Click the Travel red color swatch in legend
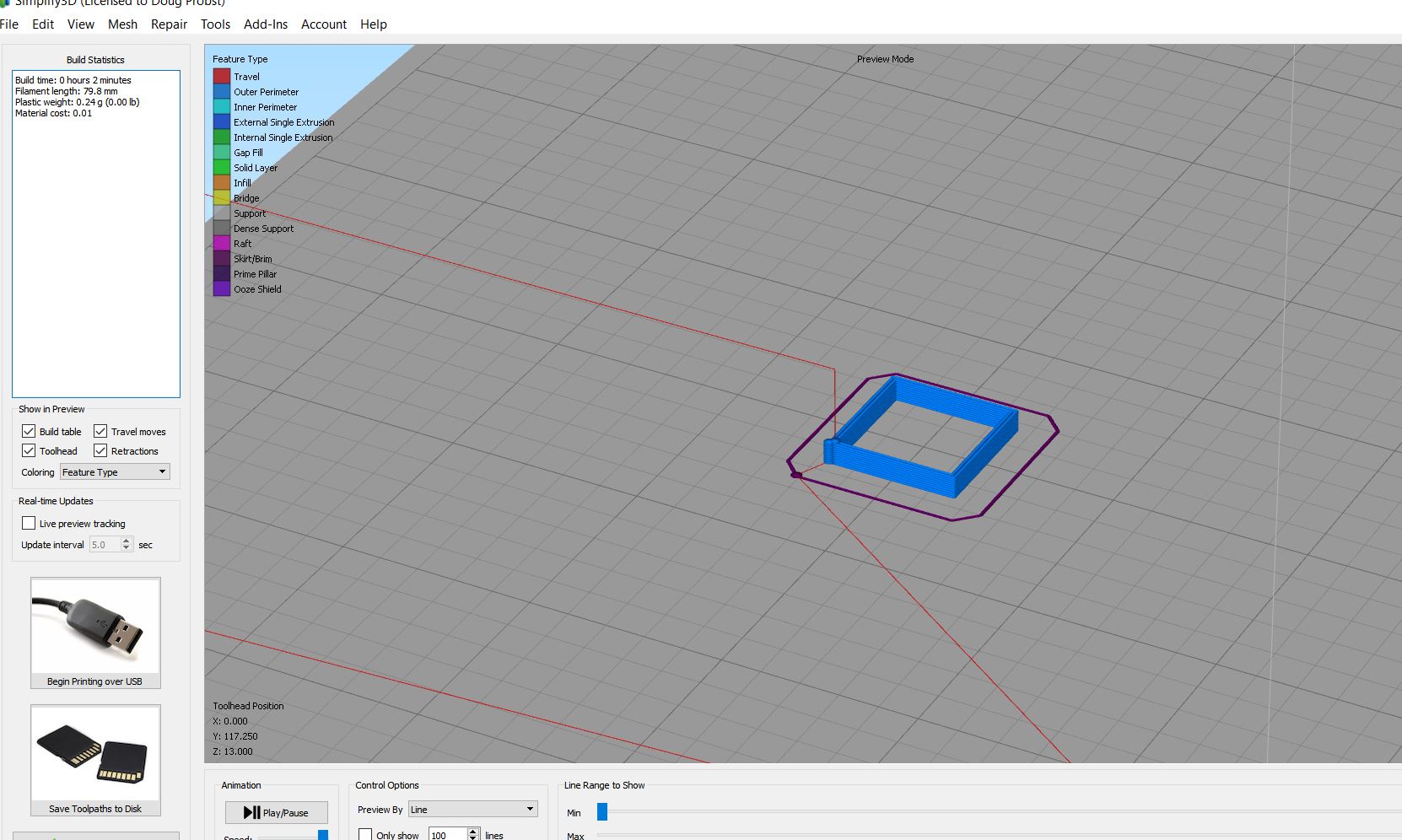Image resolution: width=1402 pixels, height=840 pixels. click(222, 76)
